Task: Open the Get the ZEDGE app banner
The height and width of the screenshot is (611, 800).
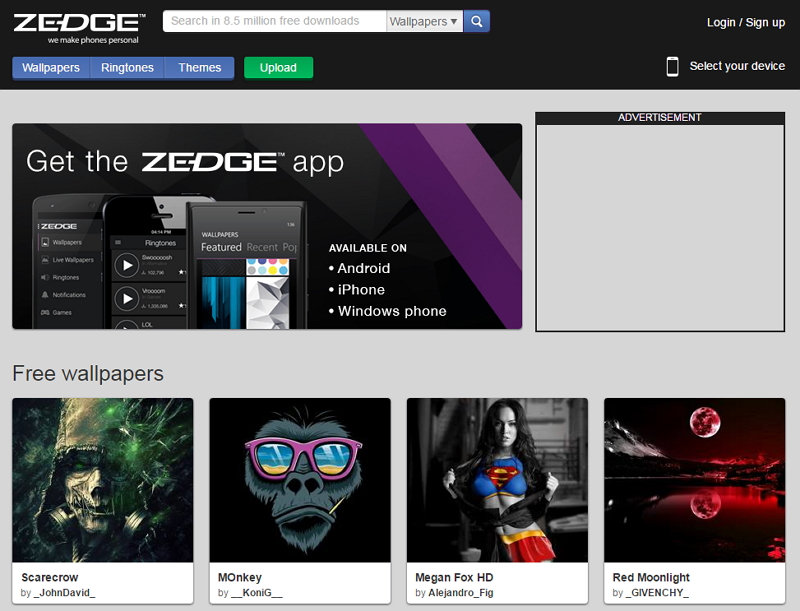Action: 267,226
